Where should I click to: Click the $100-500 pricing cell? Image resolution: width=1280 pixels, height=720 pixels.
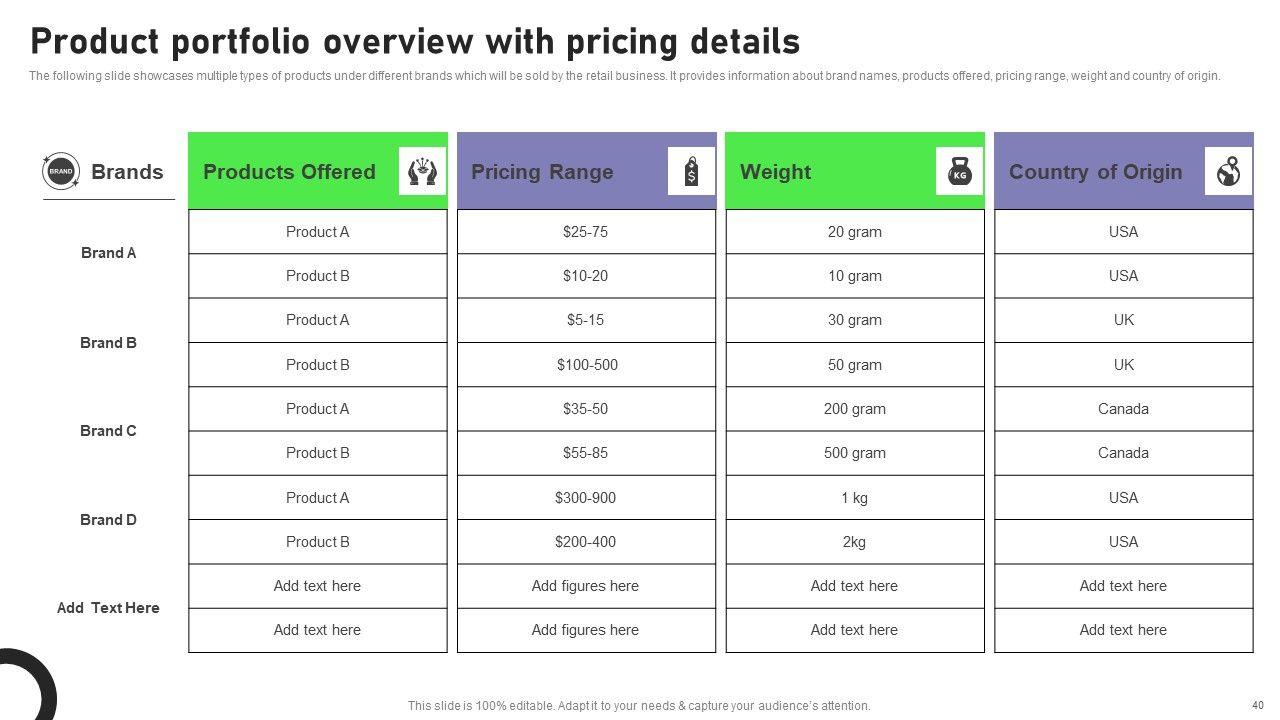pos(587,365)
